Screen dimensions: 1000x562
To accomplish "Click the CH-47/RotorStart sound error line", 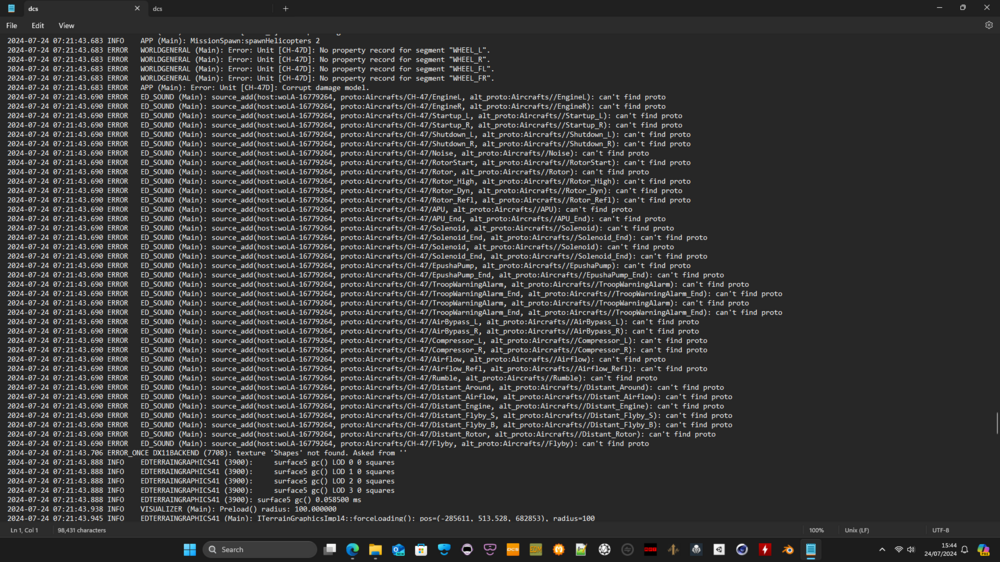I will click(x=349, y=162).
